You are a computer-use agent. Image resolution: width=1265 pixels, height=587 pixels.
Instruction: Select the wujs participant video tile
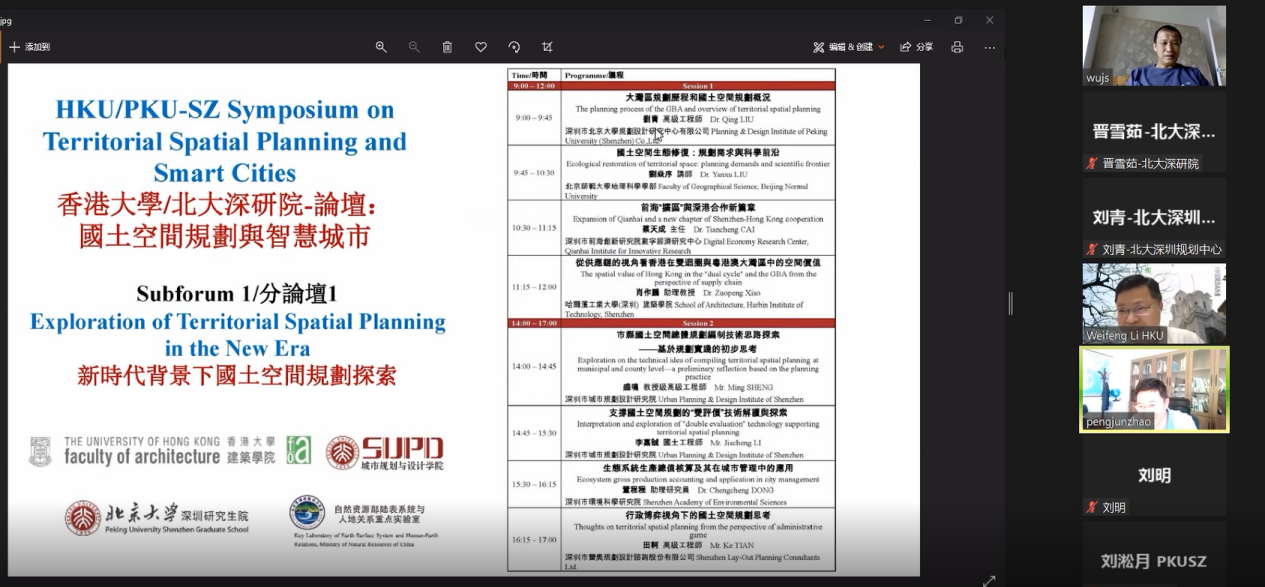1154,46
